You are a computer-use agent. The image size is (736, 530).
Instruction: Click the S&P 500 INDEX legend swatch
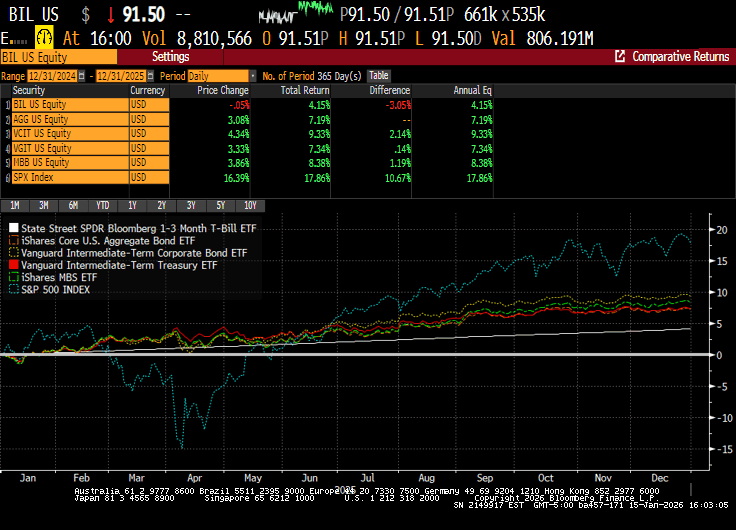pyautogui.click(x=14, y=289)
